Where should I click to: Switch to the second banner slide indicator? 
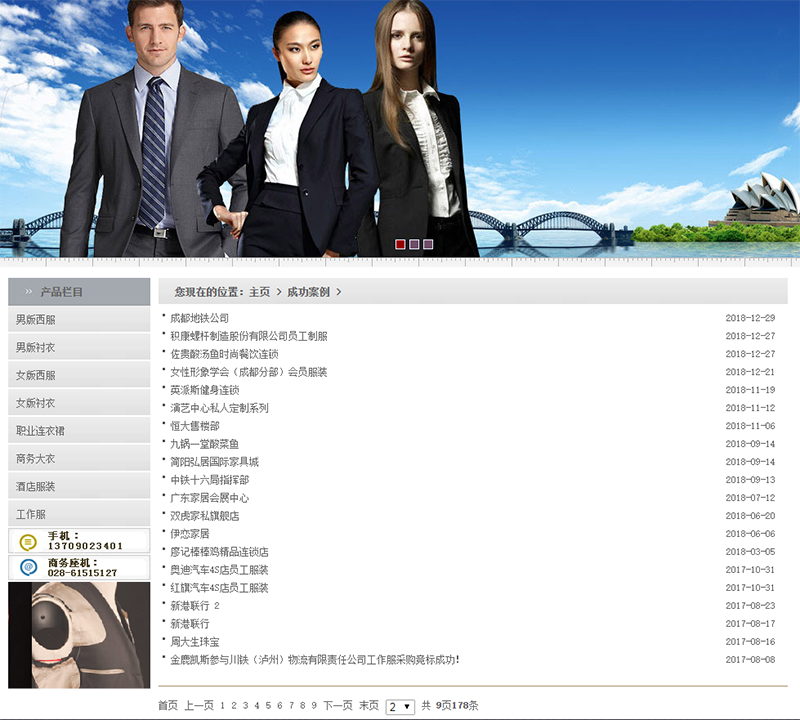click(x=414, y=244)
